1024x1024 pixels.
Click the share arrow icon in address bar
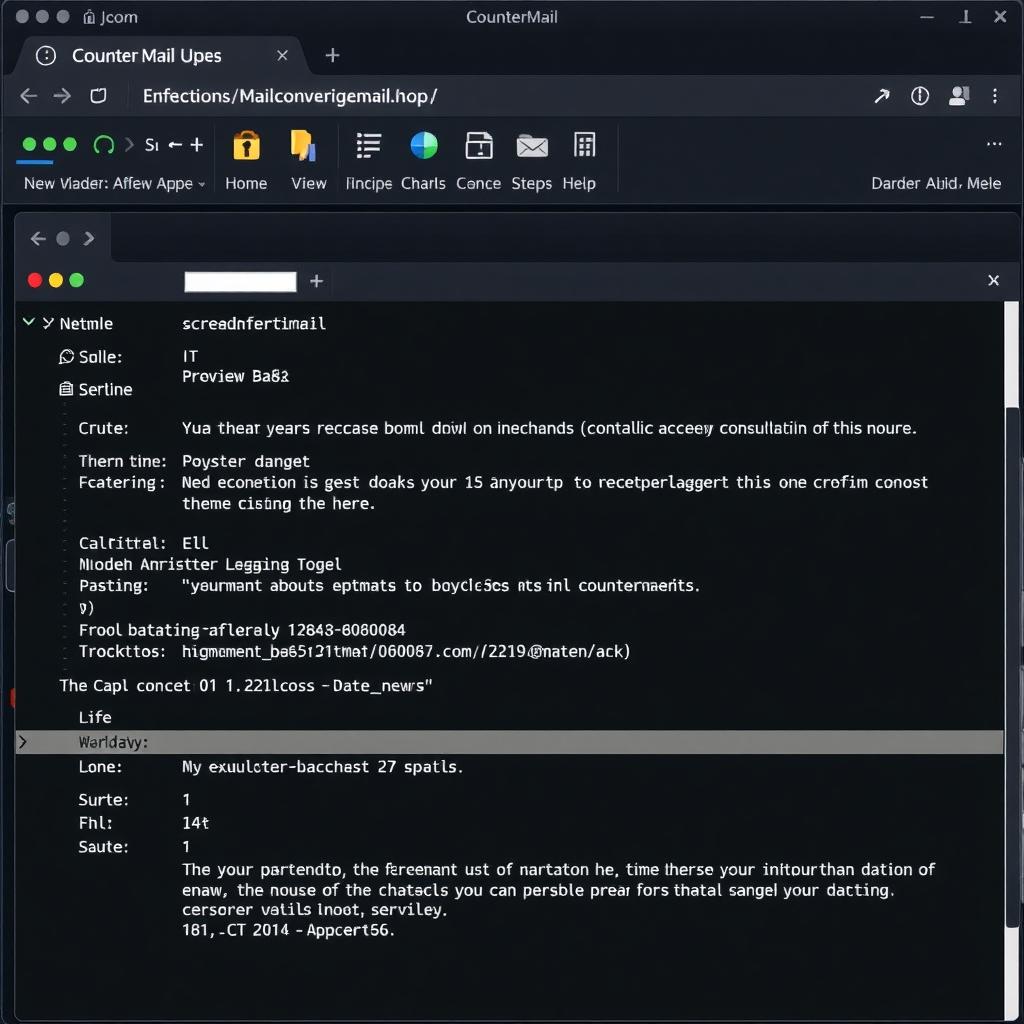tap(882, 96)
